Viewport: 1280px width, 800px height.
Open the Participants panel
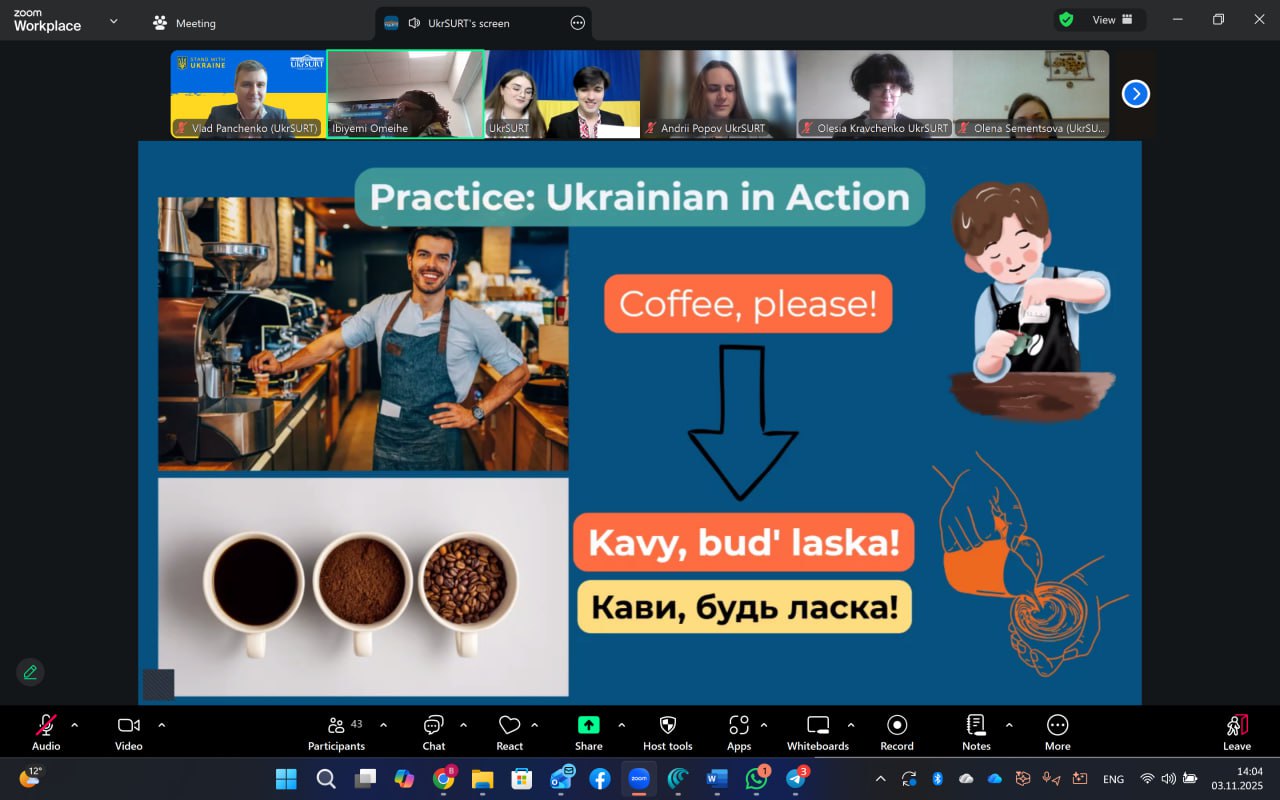(x=337, y=731)
